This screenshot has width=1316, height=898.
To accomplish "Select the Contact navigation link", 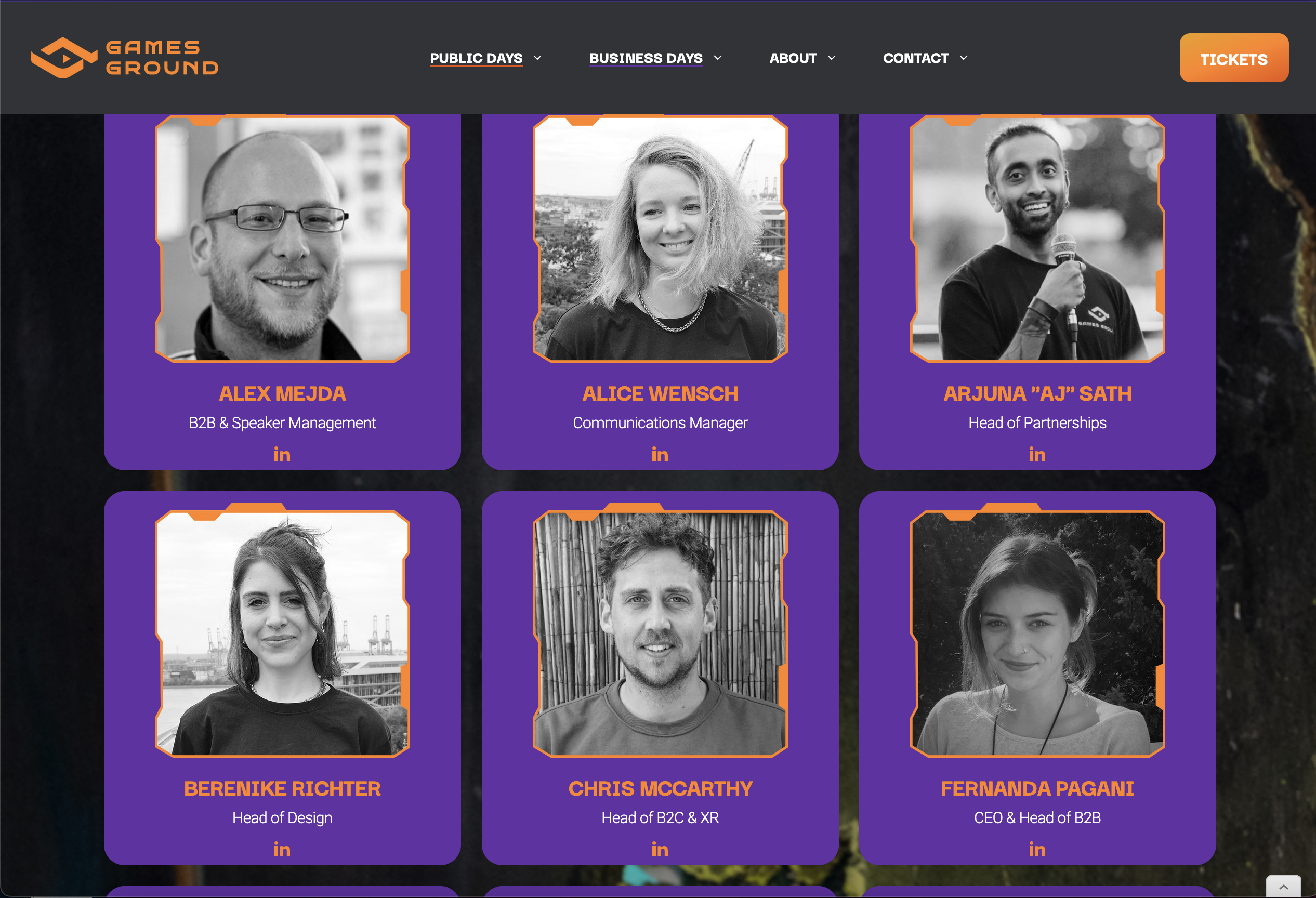I will coord(916,58).
